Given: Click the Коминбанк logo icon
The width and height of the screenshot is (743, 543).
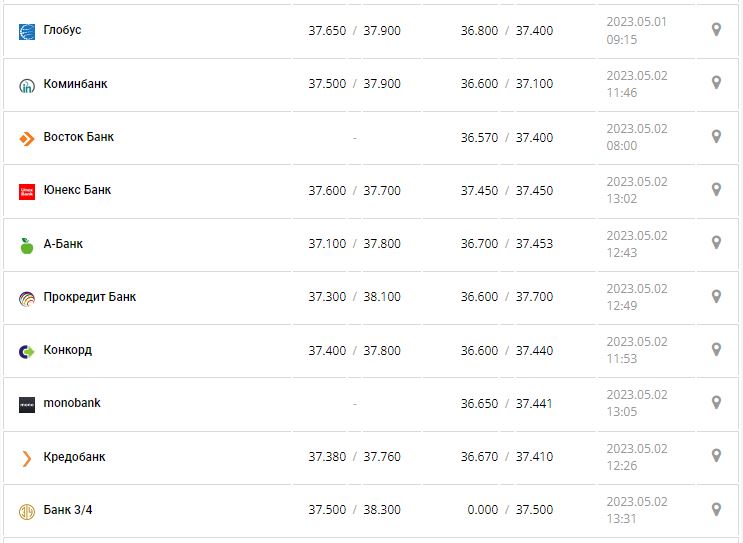Looking at the screenshot, I should pos(27,85).
